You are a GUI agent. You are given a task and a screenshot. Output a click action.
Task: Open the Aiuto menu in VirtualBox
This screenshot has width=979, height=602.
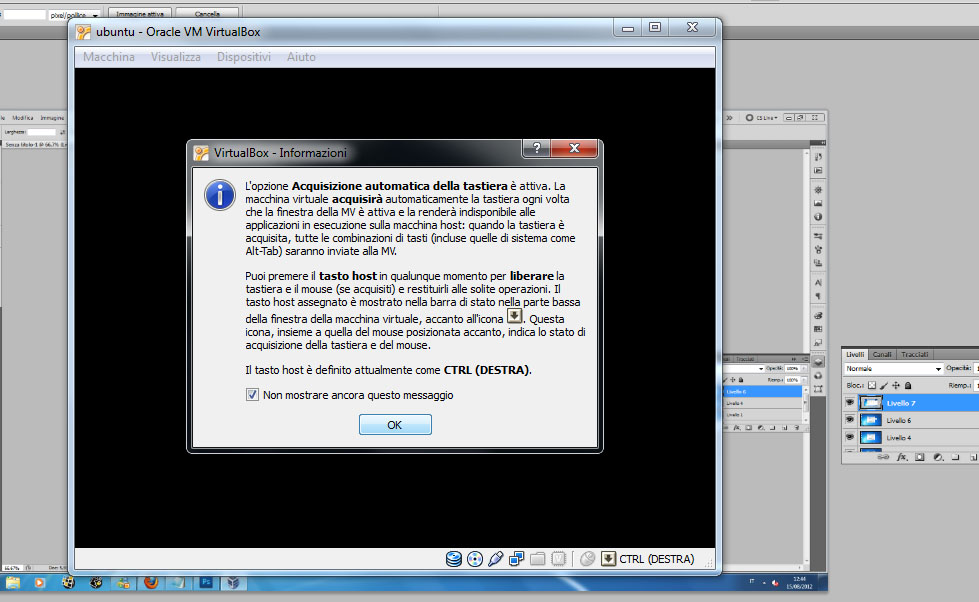point(301,57)
